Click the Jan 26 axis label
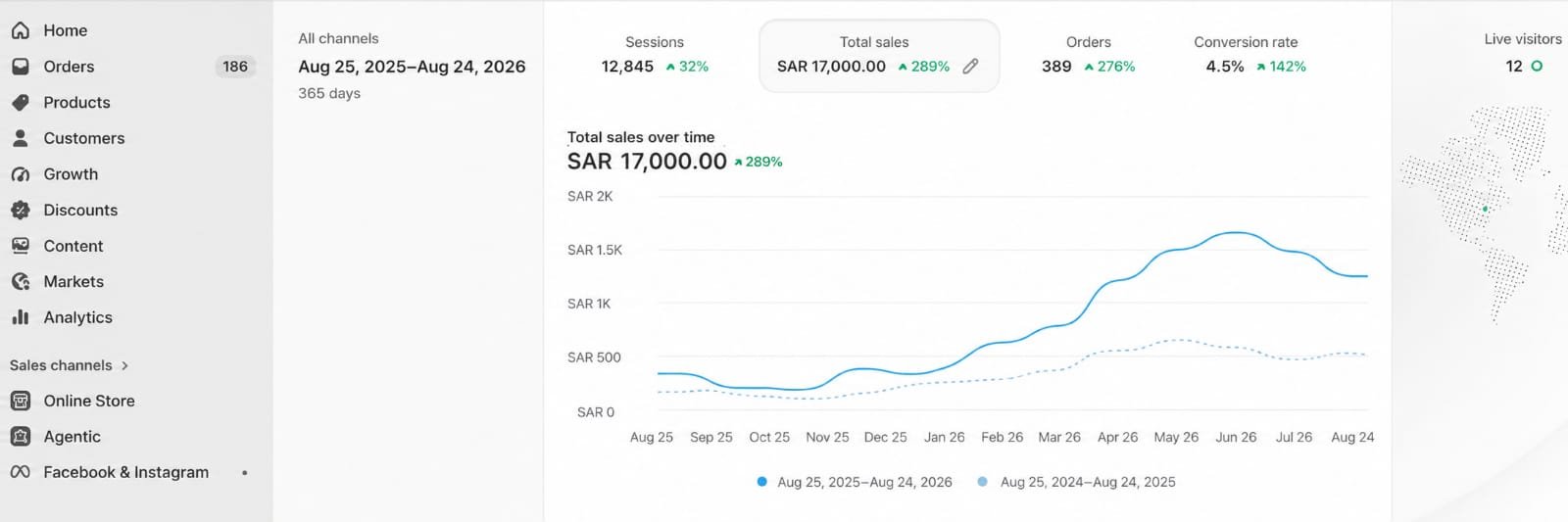 click(x=944, y=437)
